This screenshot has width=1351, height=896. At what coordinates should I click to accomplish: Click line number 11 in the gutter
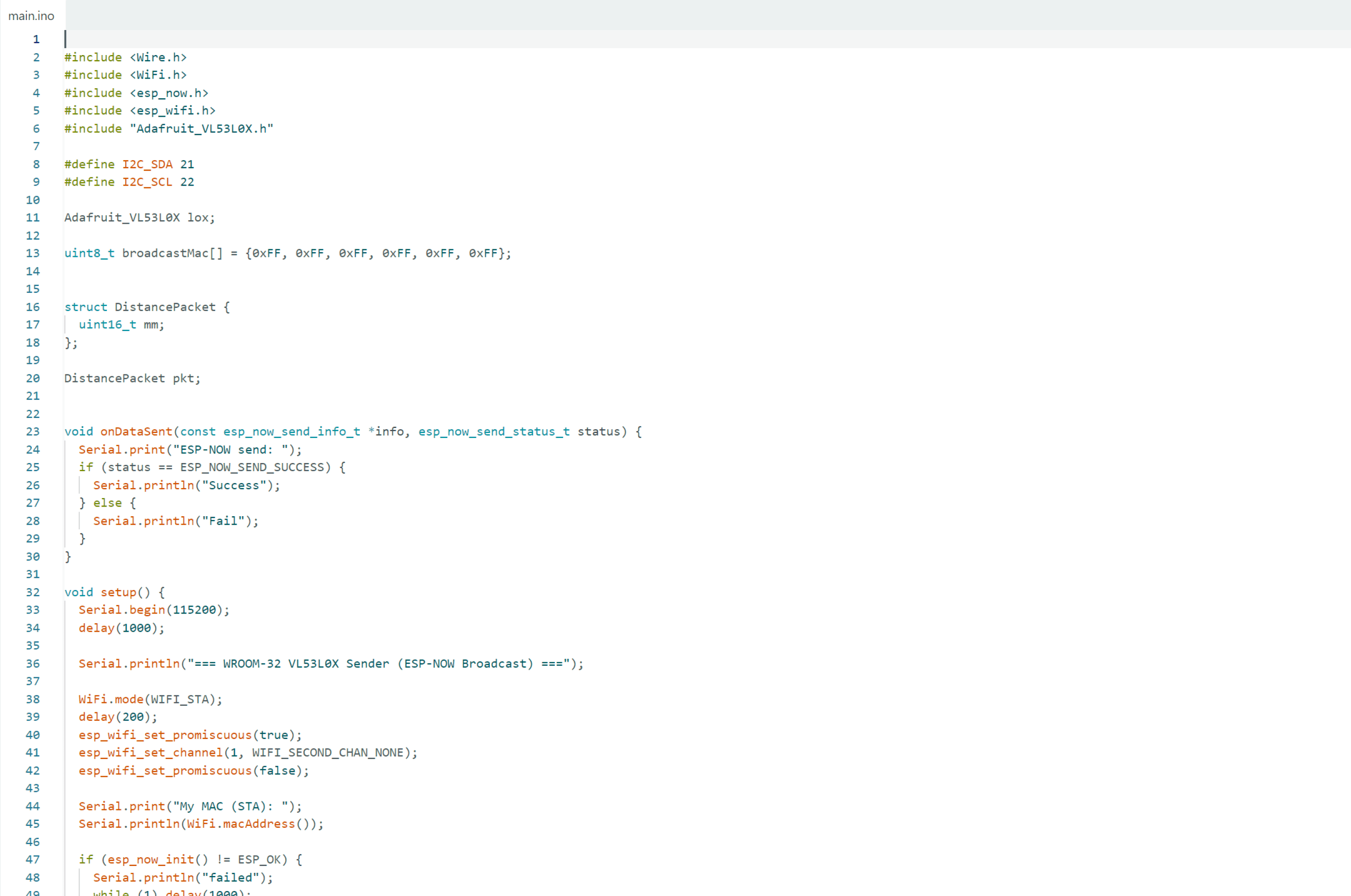[33, 218]
